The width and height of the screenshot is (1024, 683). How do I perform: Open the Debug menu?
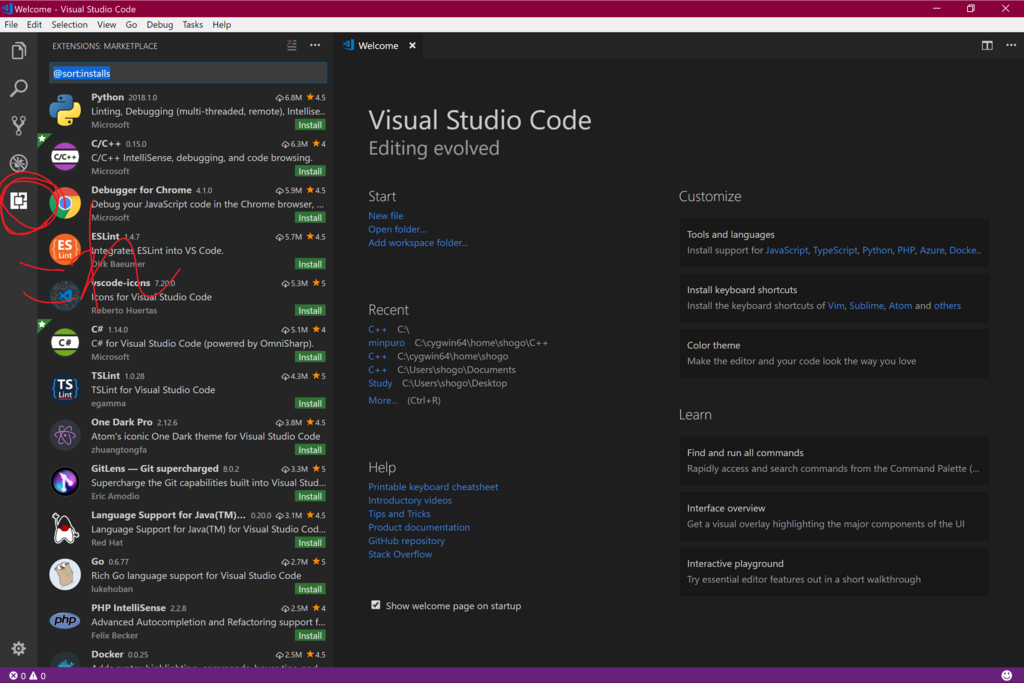[x=159, y=25]
